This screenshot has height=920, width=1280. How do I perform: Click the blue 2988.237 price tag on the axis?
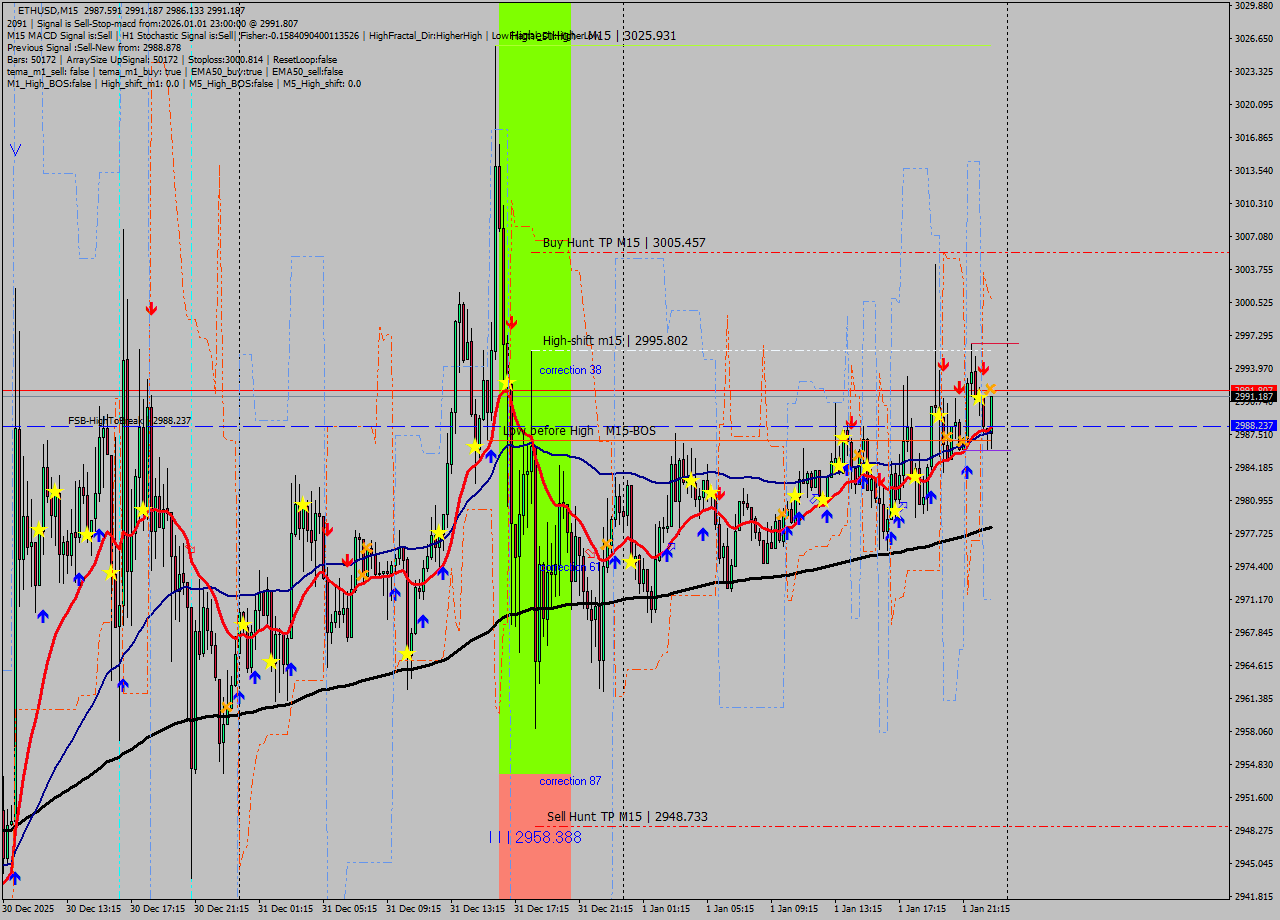tap(1252, 425)
